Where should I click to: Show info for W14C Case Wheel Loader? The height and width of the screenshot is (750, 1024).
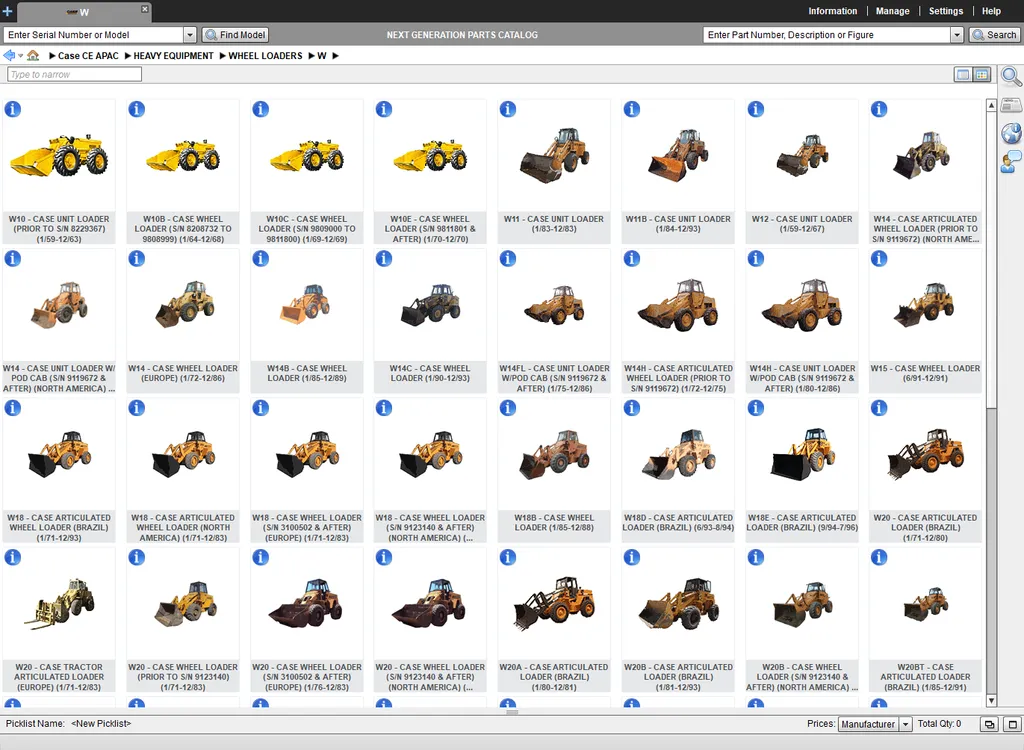coord(384,259)
